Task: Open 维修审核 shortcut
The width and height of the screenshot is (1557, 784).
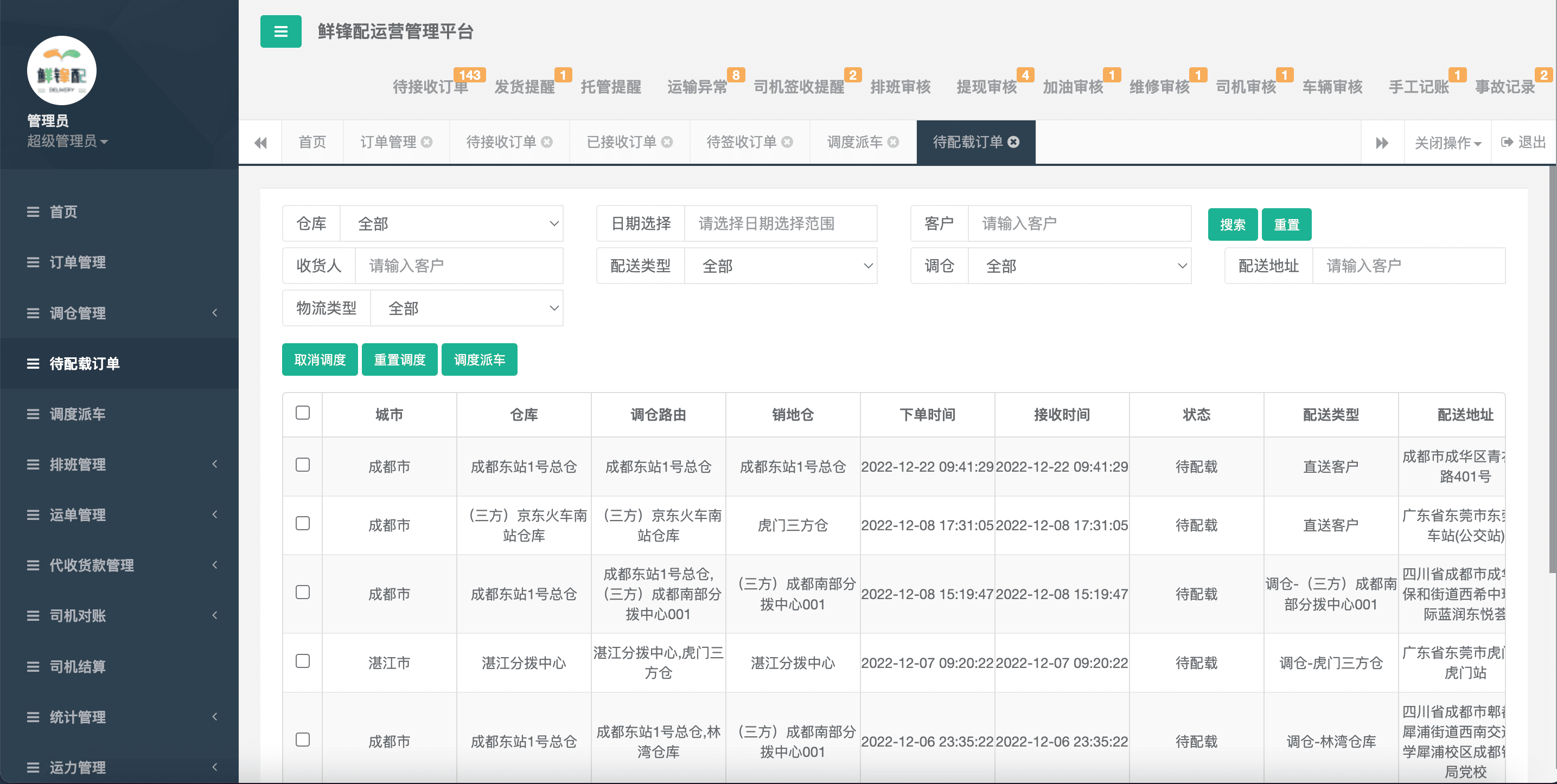Action: [x=1160, y=87]
